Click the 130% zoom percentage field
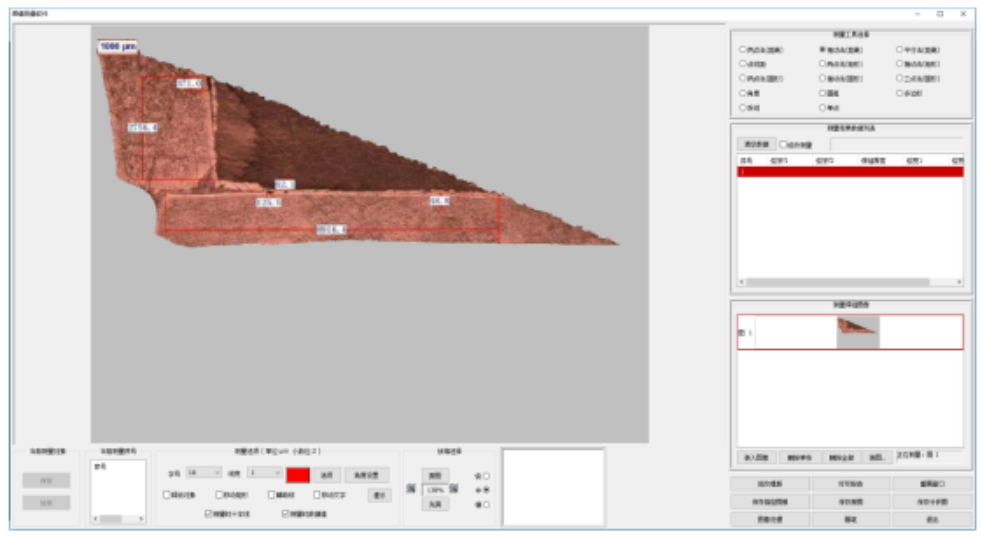Viewport: 981px width, 536px height. tap(433, 490)
